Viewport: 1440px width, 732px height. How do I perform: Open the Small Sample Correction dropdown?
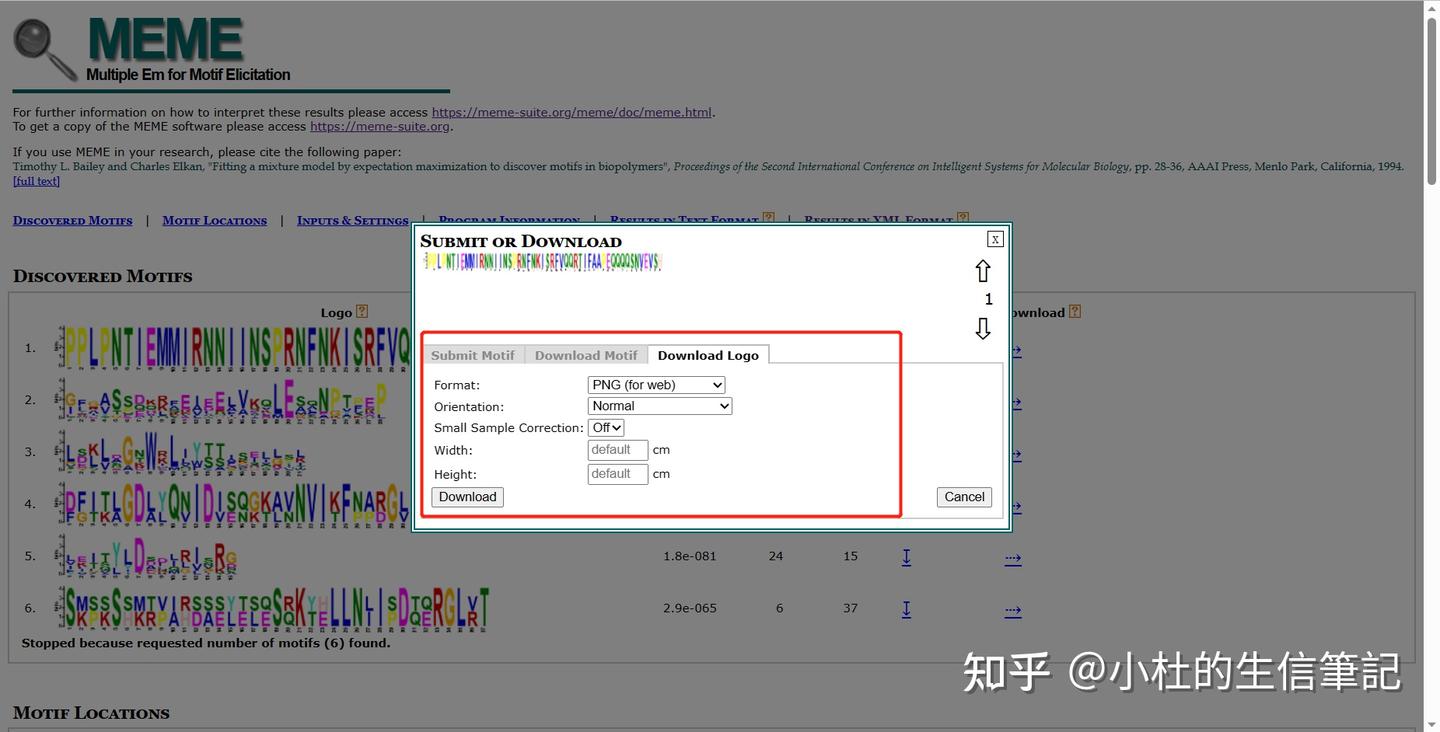[x=605, y=427]
